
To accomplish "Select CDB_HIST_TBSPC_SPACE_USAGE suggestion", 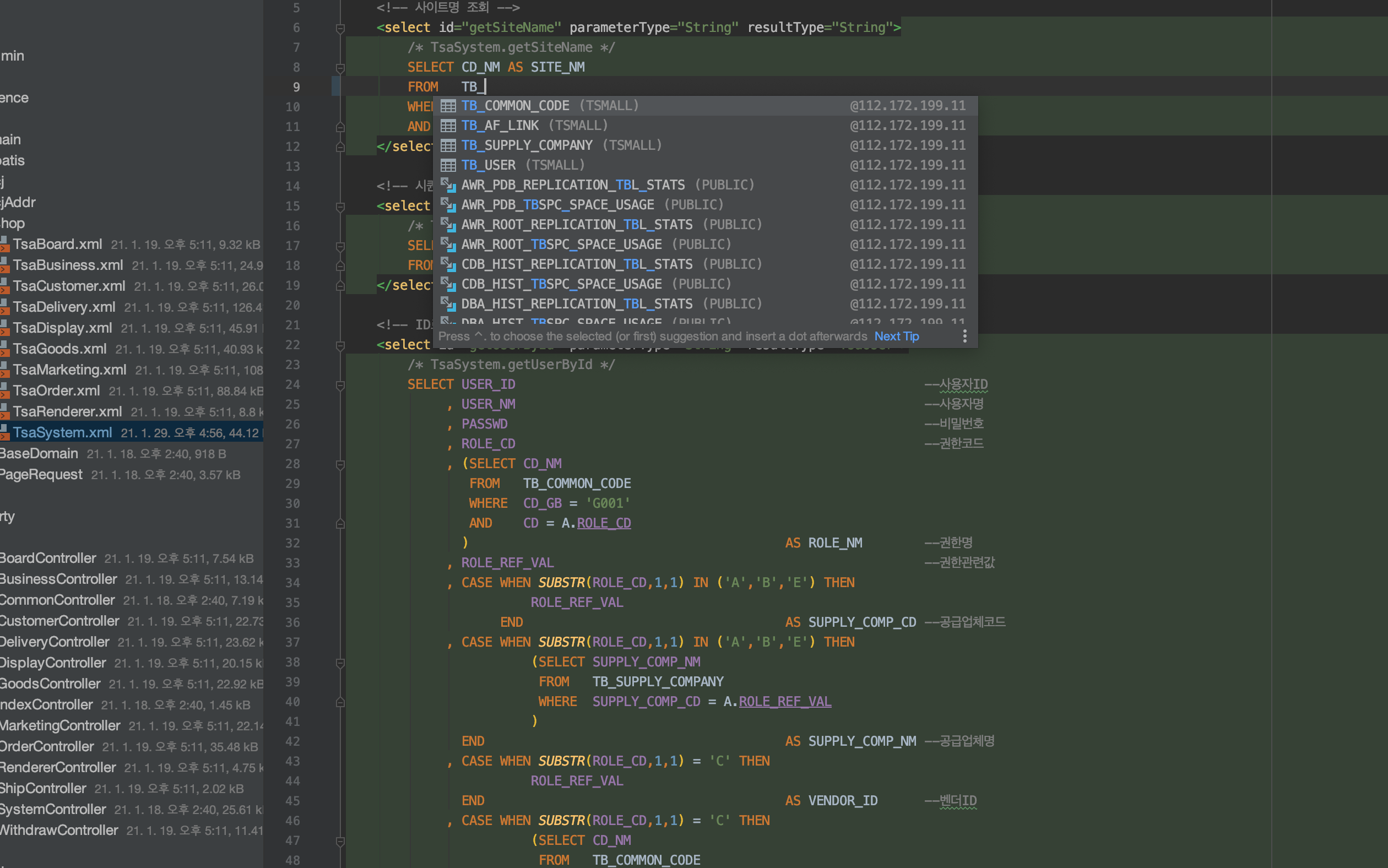I will (705, 284).
